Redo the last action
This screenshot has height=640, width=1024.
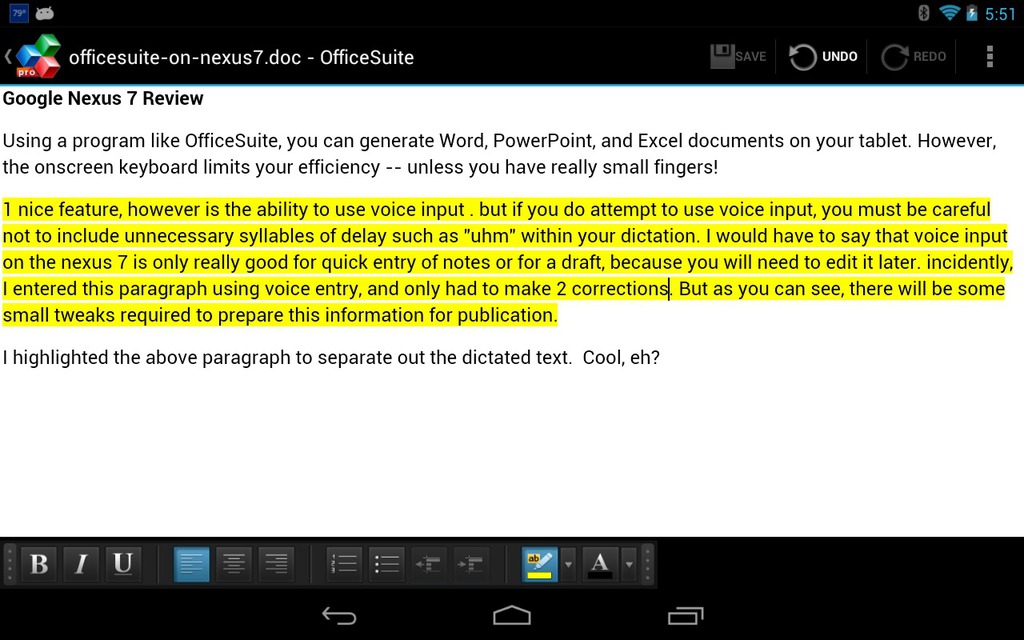[x=914, y=57]
